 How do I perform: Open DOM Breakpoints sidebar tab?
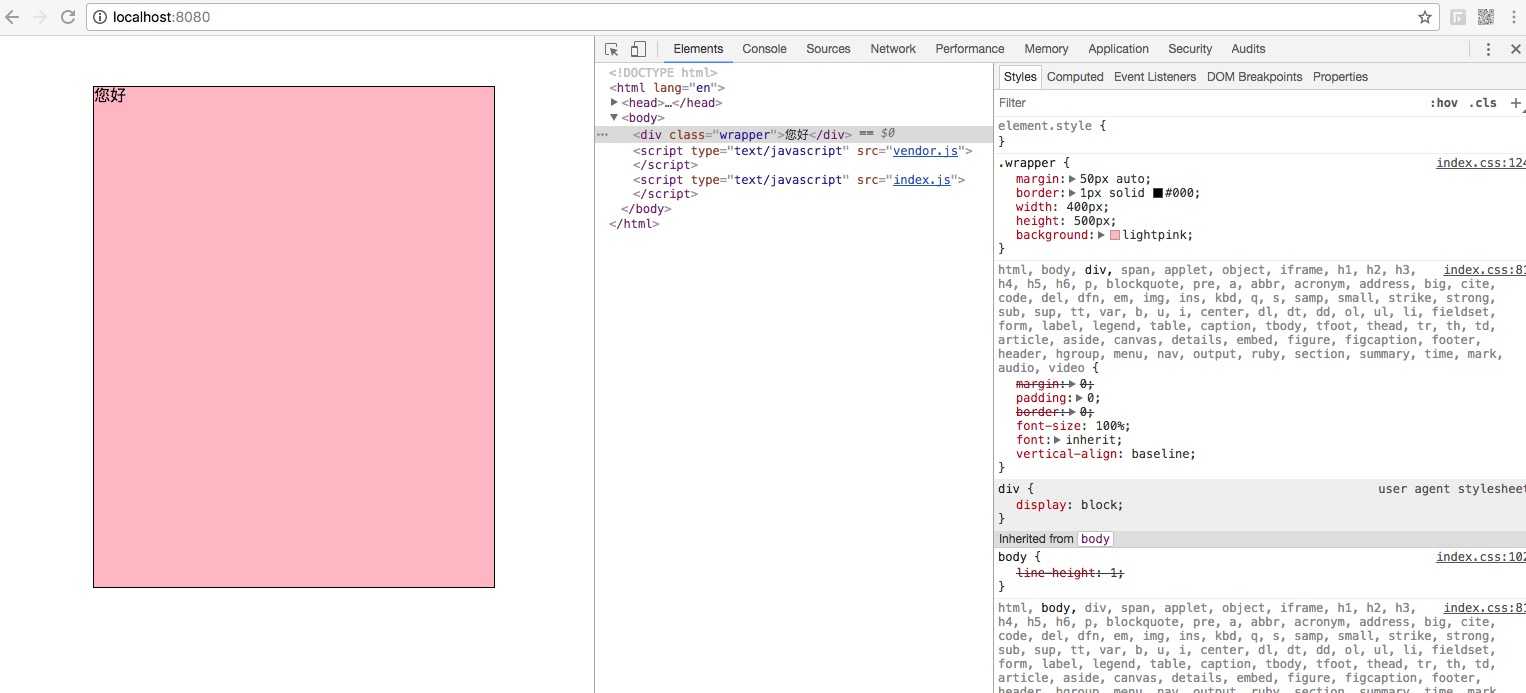1254,77
